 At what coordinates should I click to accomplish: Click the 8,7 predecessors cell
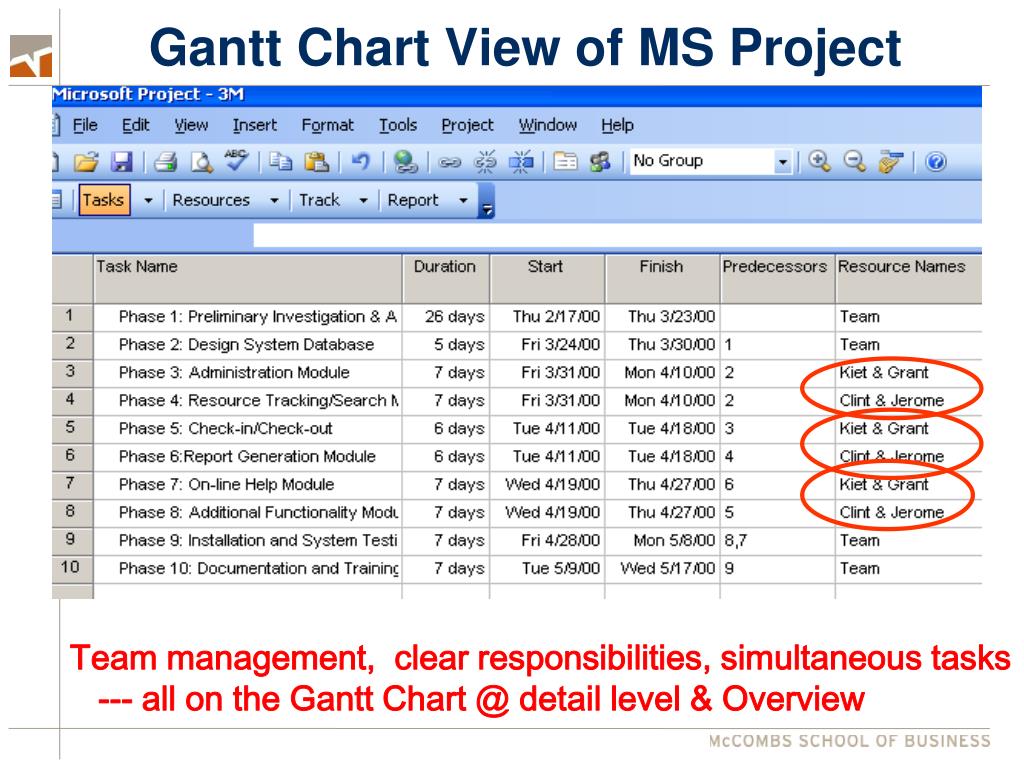(777, 541)
